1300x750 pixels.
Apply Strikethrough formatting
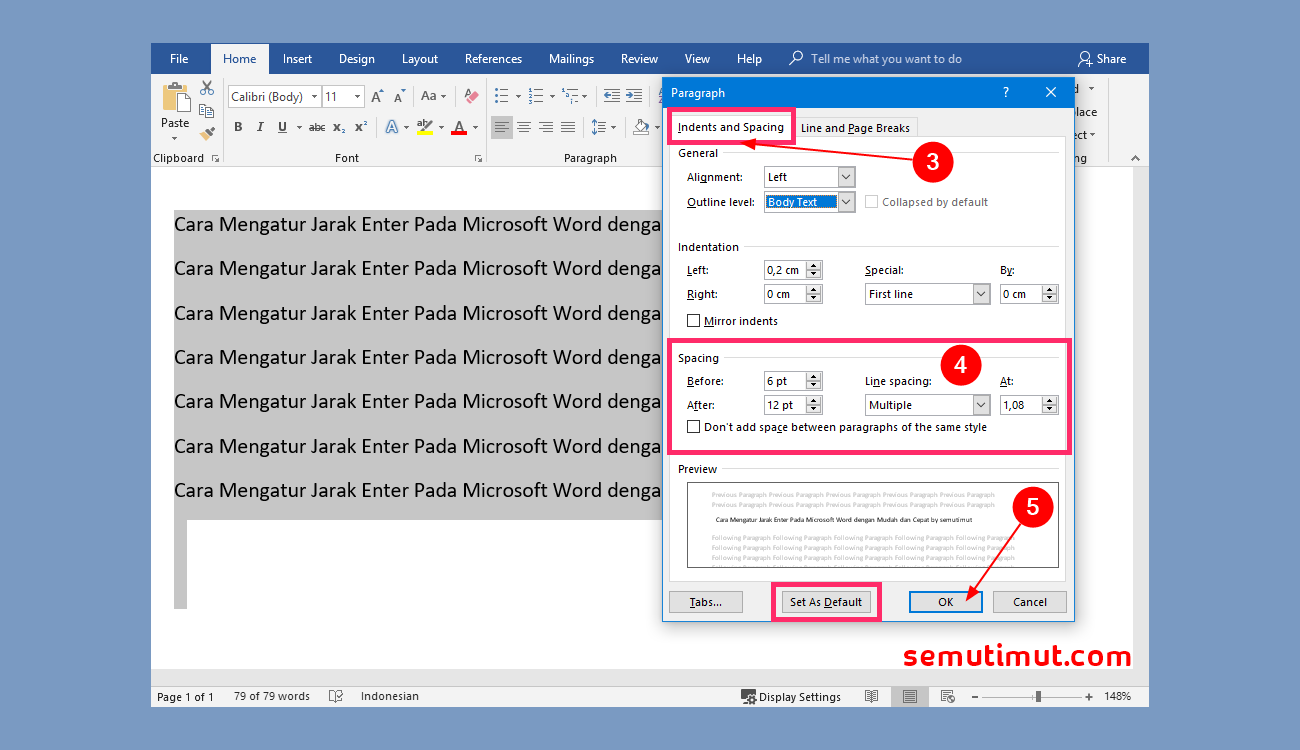[317, 127]
